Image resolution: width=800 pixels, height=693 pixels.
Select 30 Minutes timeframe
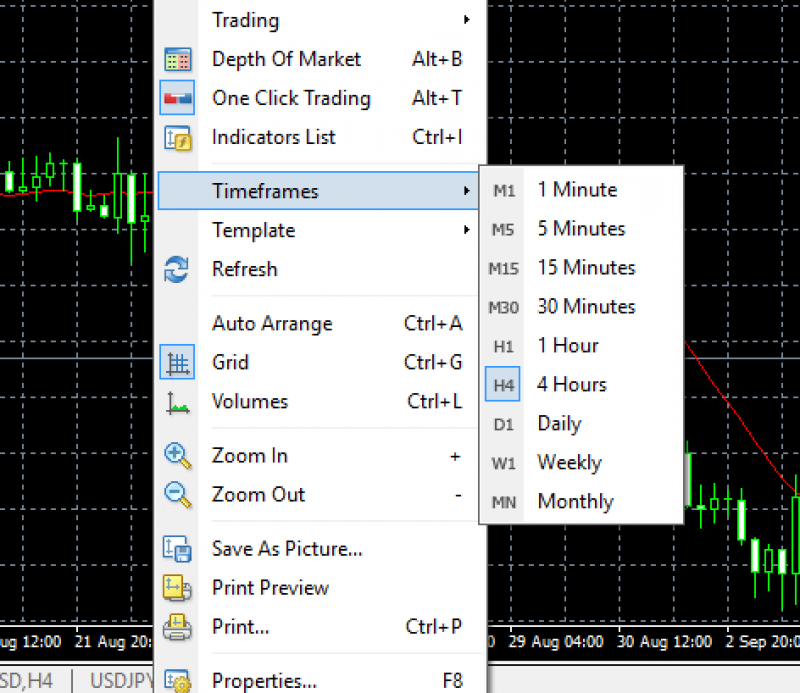point(581,307)
